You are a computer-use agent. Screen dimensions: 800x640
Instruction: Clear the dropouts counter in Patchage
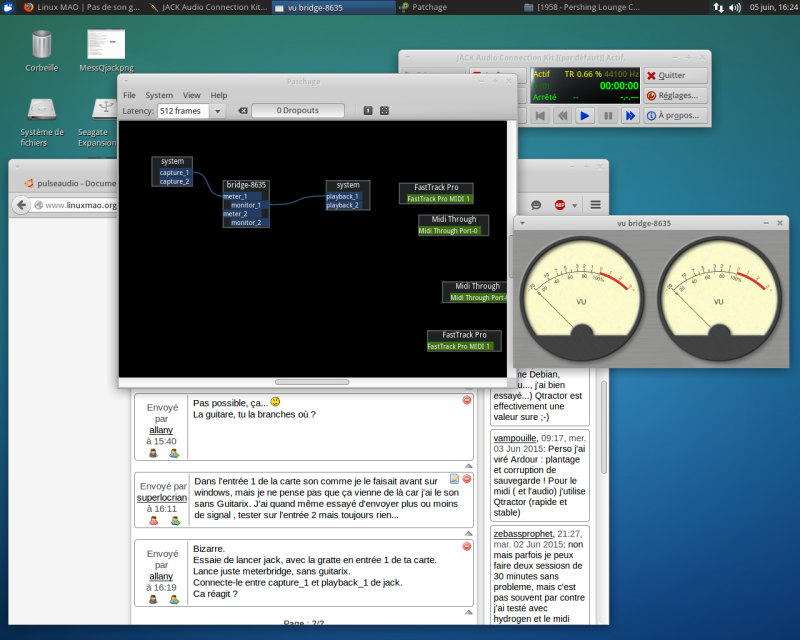coord(242,111)
